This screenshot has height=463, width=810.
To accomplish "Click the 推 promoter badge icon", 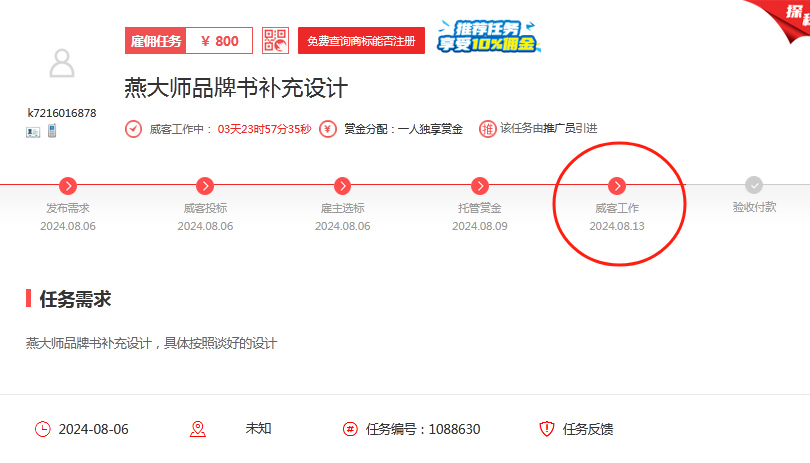I will pyautogui.click(x=488, y=129).
